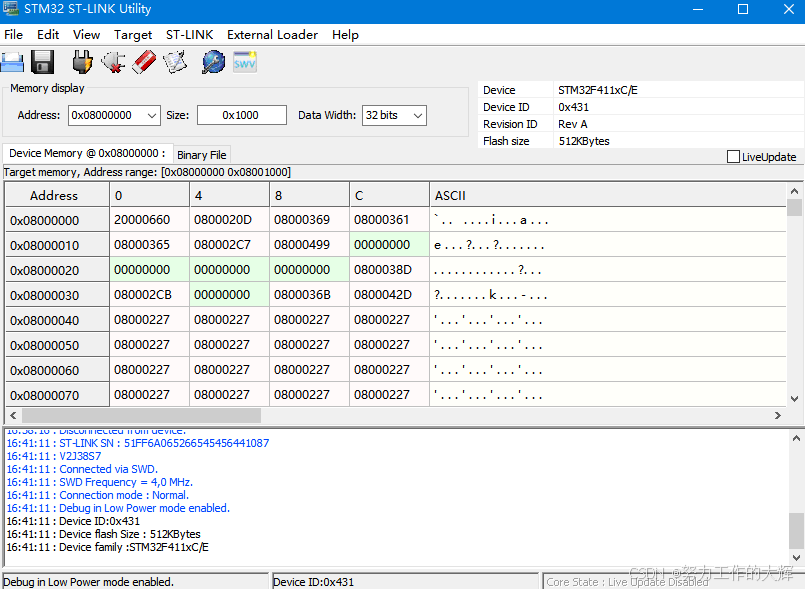Click the ST-LINK Utility title bar app icon
The image size is (805, 589).
pyautogui.click(x=10, y=9)
